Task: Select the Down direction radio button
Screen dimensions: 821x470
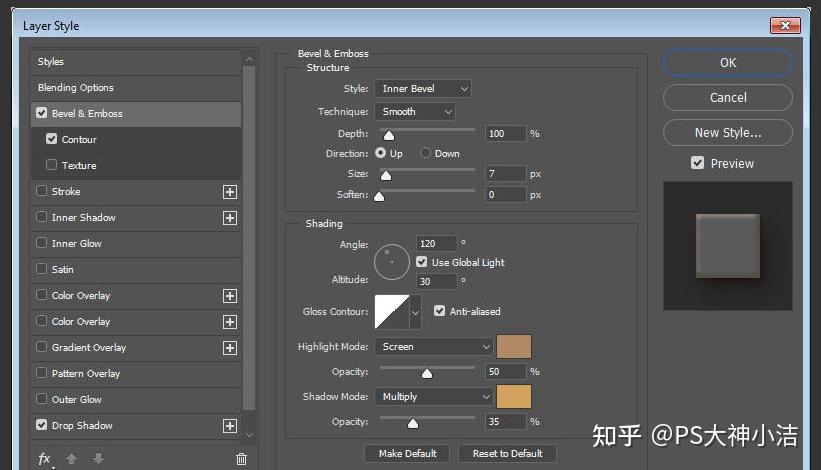Action: coord(425,153)
